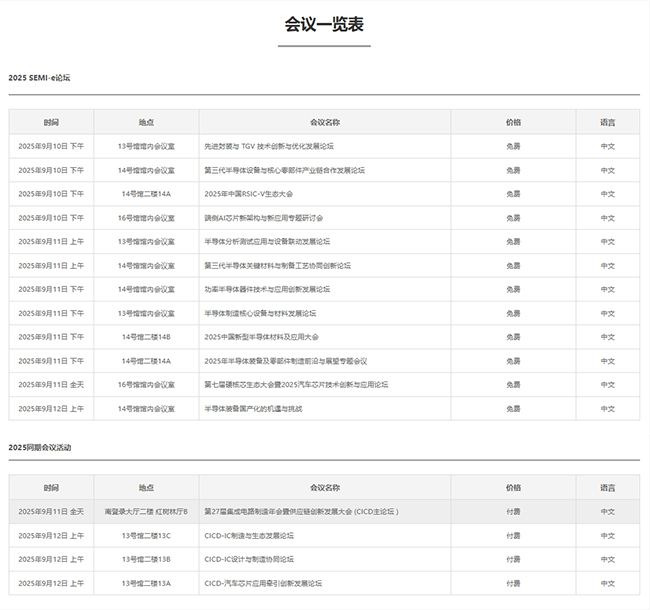Click 地点 header in the 同期会议活动 table
Image resolution: width=650 pixels, height=610 pixels.
[x=146, y=488]
